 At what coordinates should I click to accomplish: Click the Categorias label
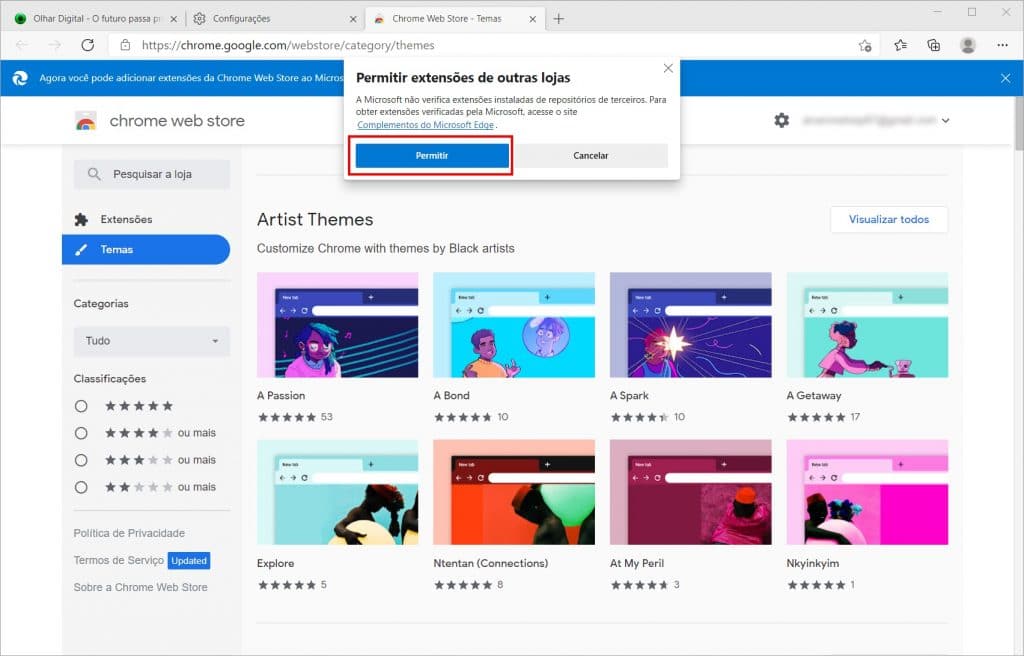coord(101,304)
